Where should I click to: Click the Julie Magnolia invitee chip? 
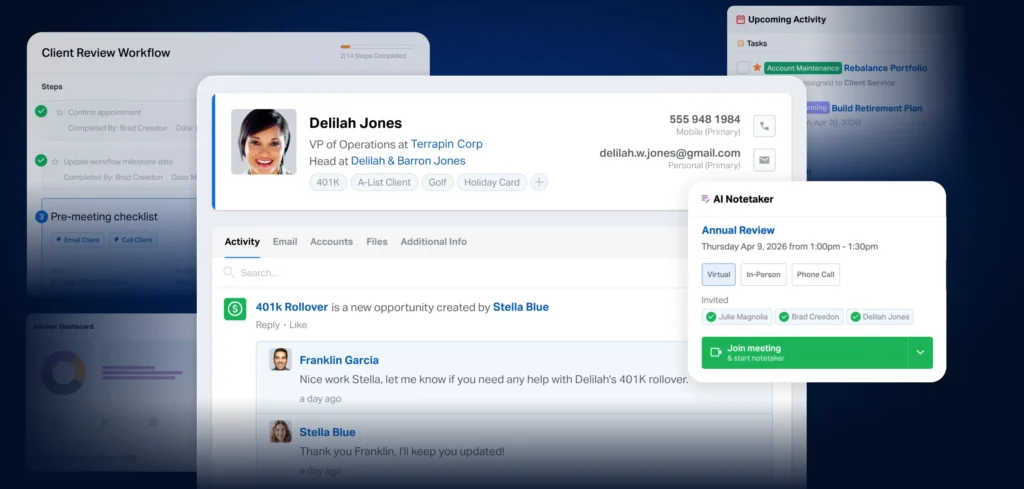(737, 317)
